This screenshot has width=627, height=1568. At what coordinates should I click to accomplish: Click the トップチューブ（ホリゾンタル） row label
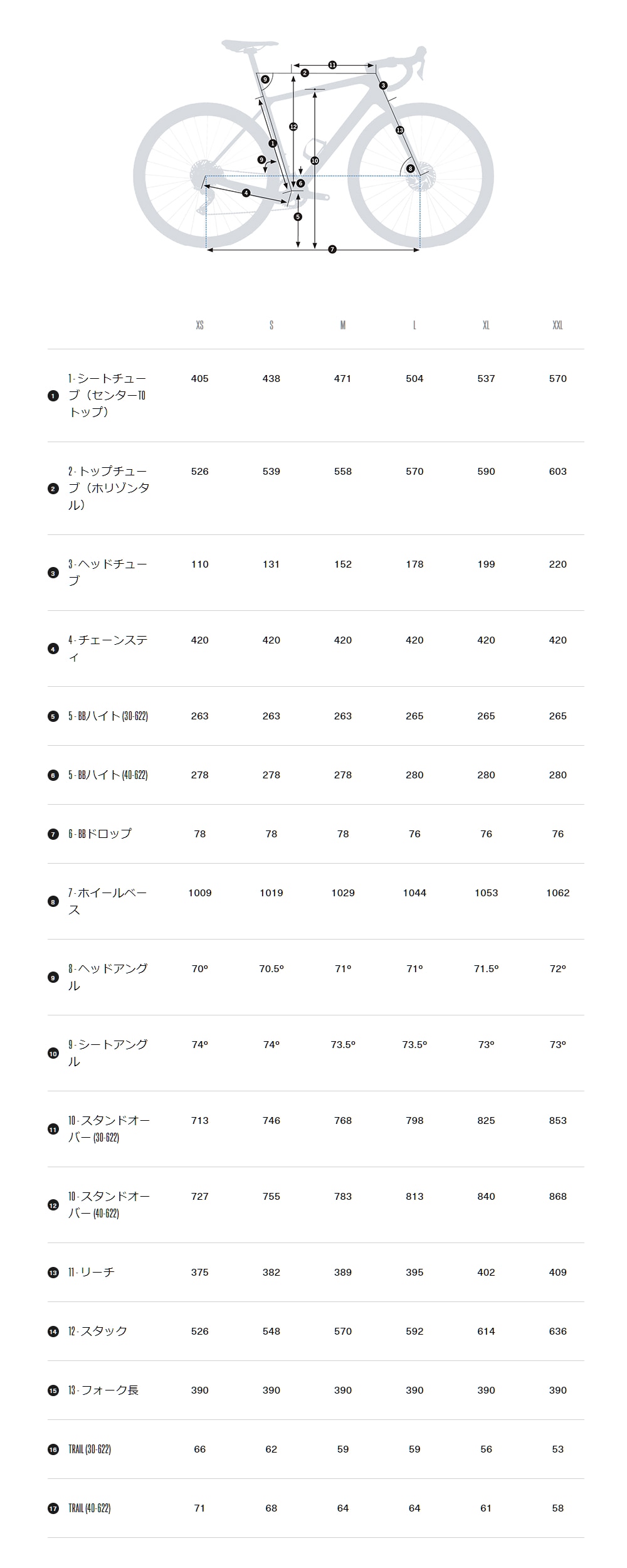[108, 488]
